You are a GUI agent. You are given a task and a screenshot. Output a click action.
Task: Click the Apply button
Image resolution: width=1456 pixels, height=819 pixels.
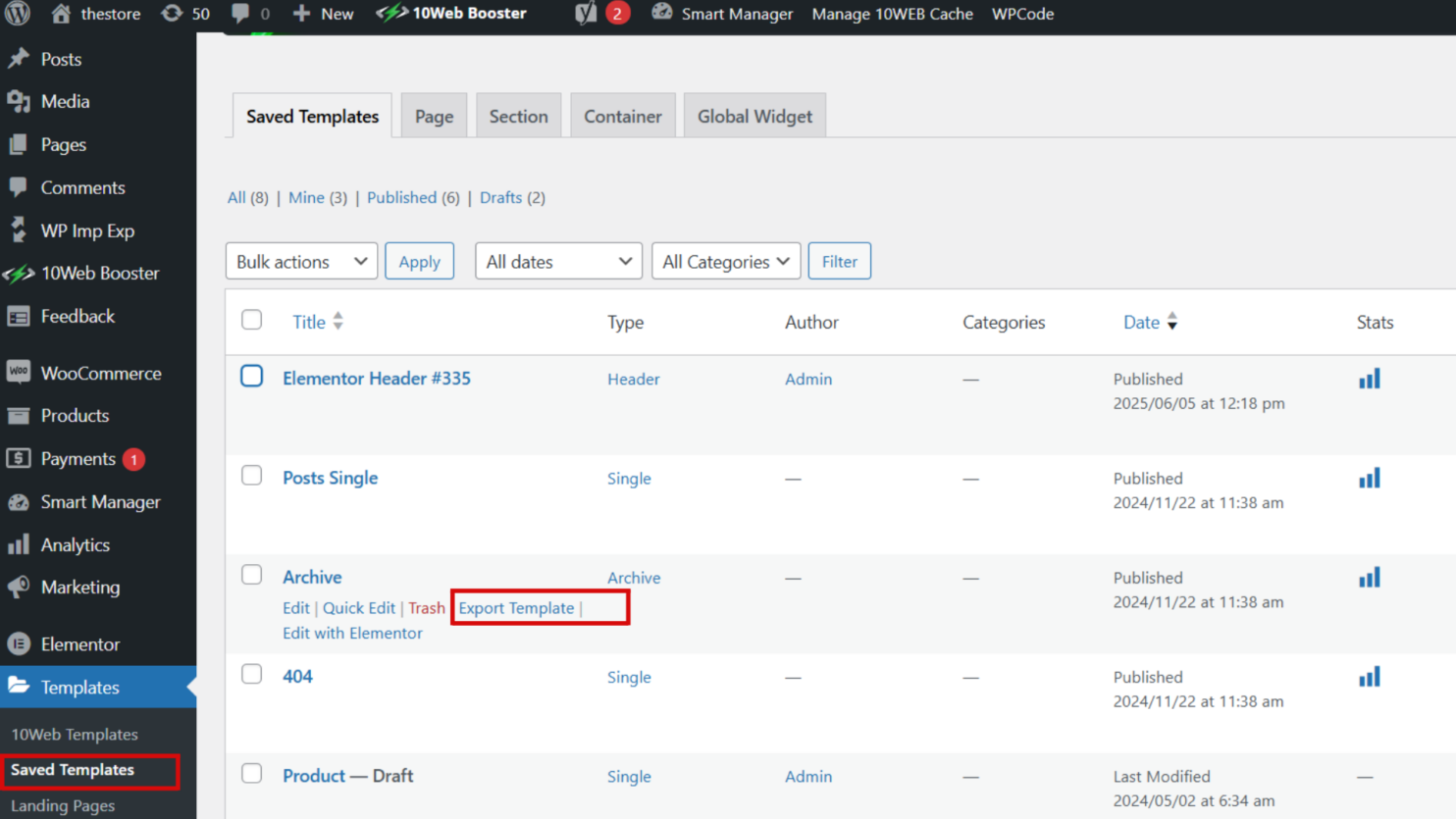coord(419,261)
